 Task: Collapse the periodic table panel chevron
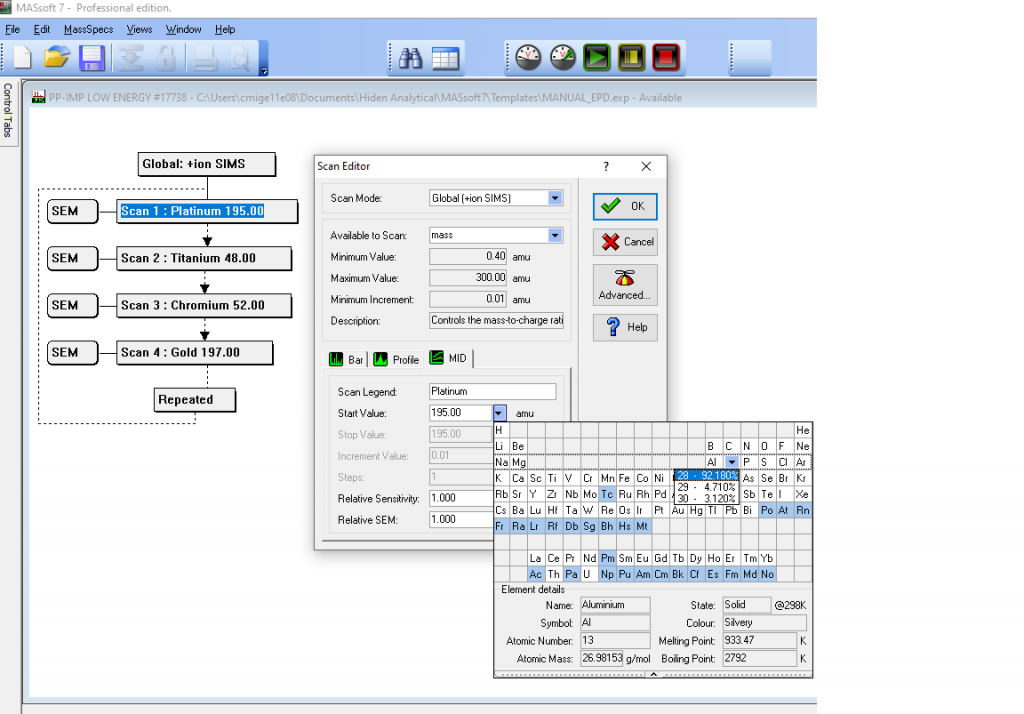[x=653, y=674]
